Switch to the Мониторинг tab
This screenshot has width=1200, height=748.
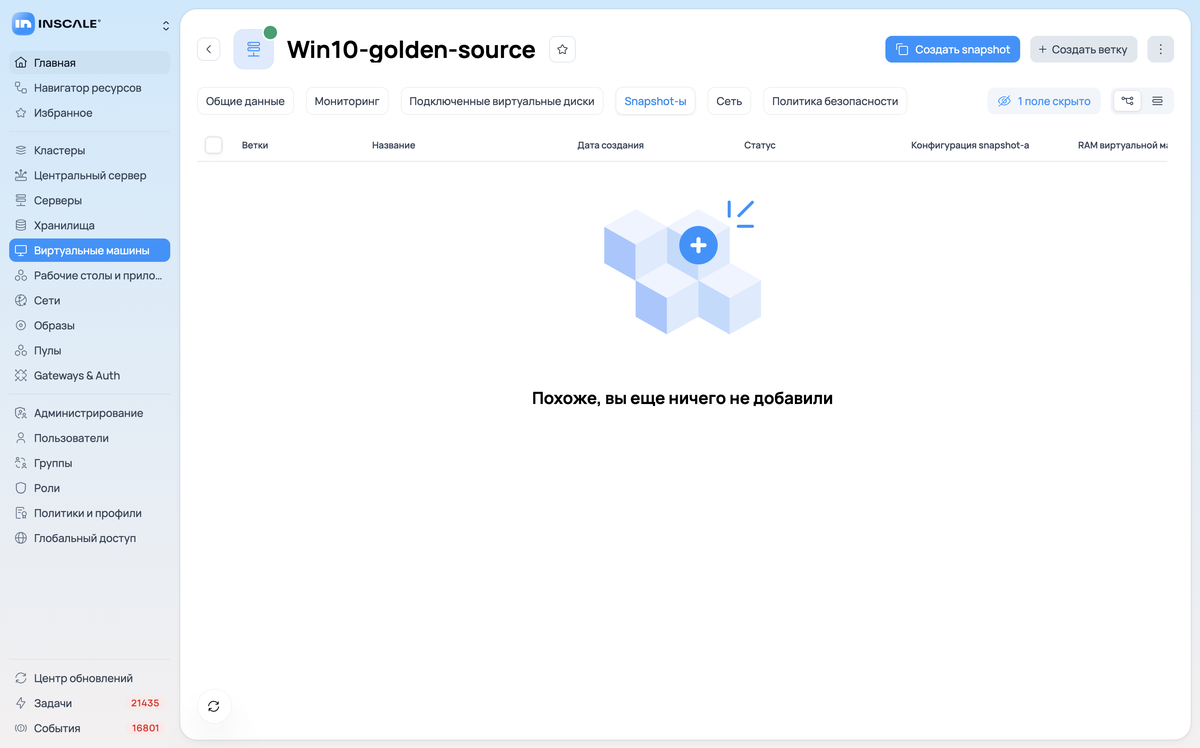(347, 101)
